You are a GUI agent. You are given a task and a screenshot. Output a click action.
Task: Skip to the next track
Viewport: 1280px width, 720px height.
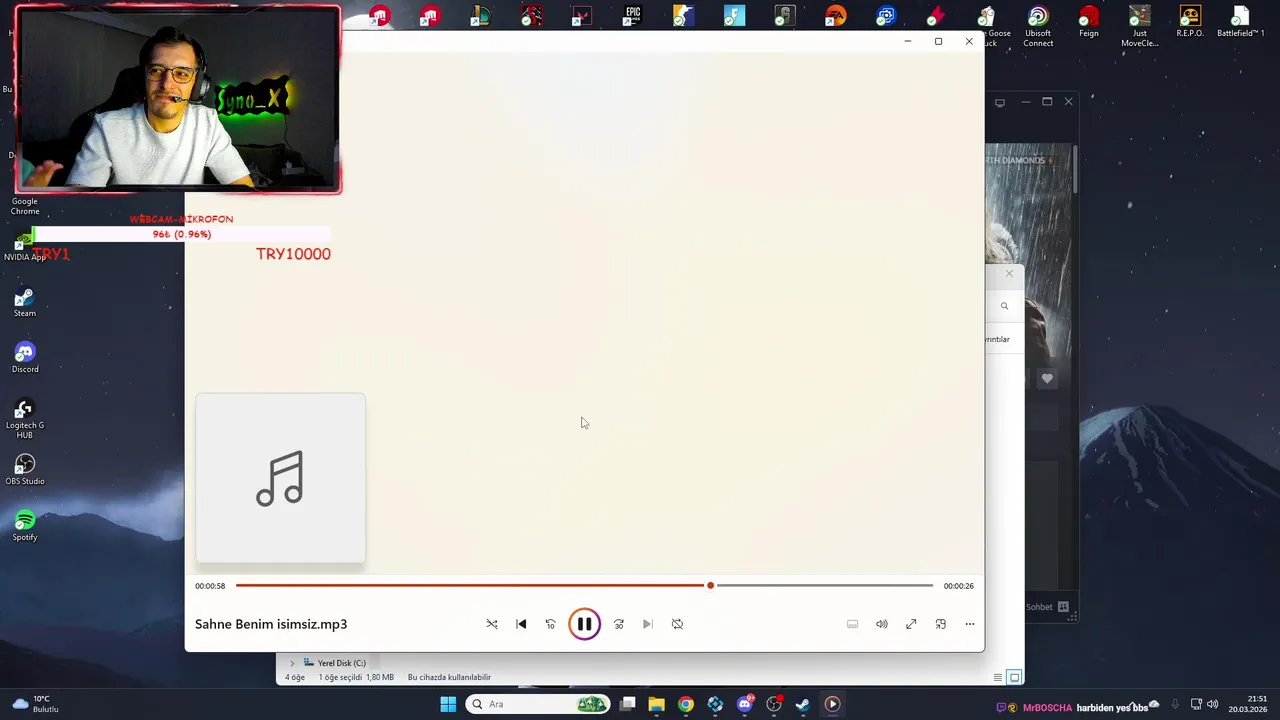point(647,624)
